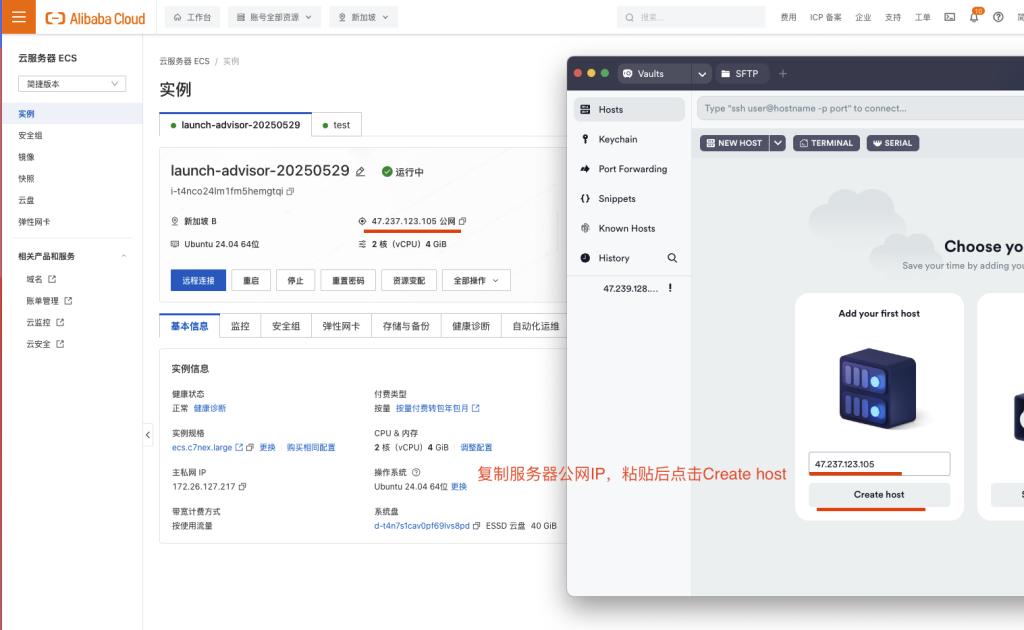Image resolution: width=1024 pixels, height=630 pixels.
Task: Switch to the 弹性网卡 detail tab
Action: point(341,326)
